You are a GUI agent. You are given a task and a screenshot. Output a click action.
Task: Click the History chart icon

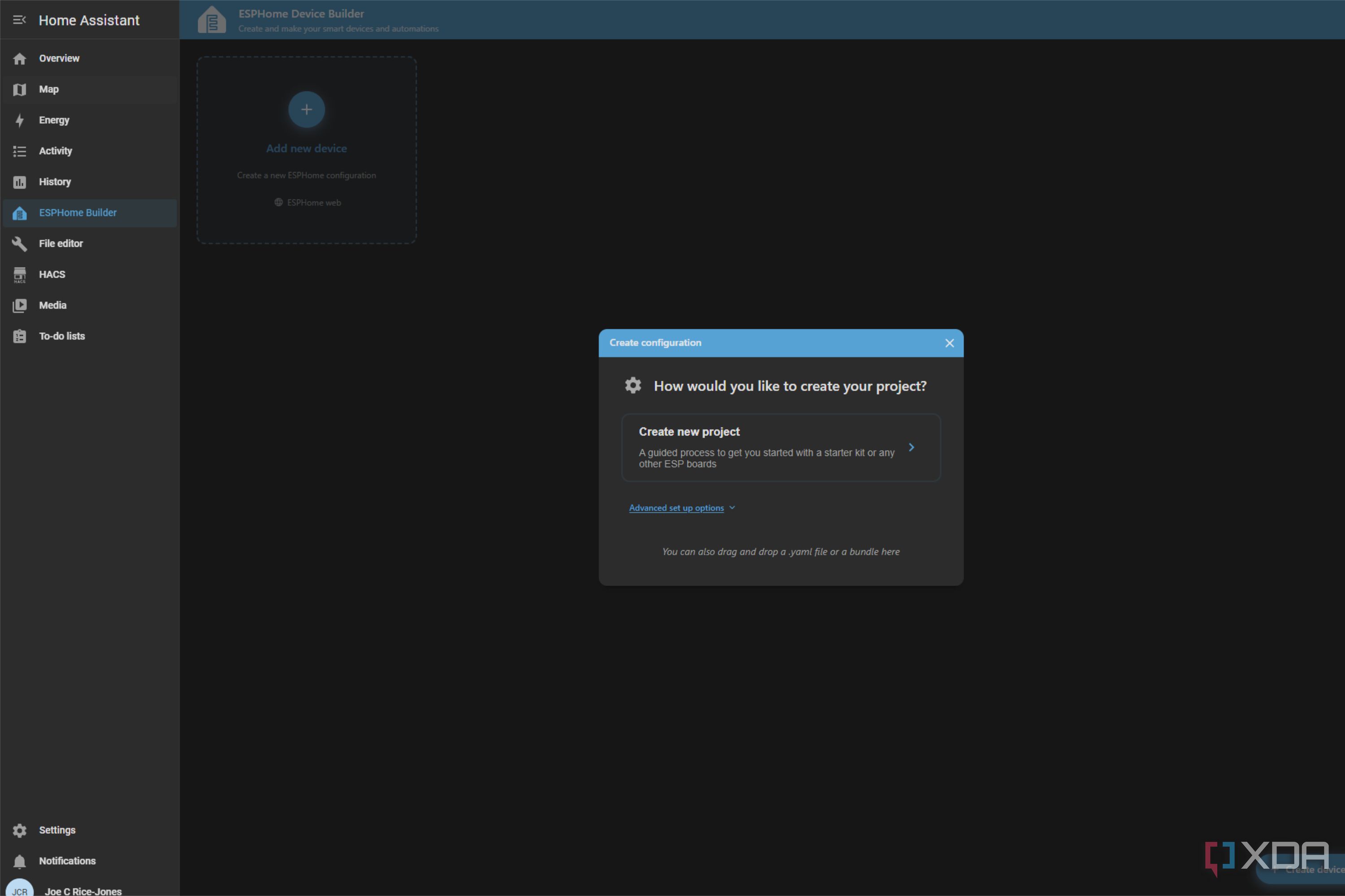tap(19, 182)
